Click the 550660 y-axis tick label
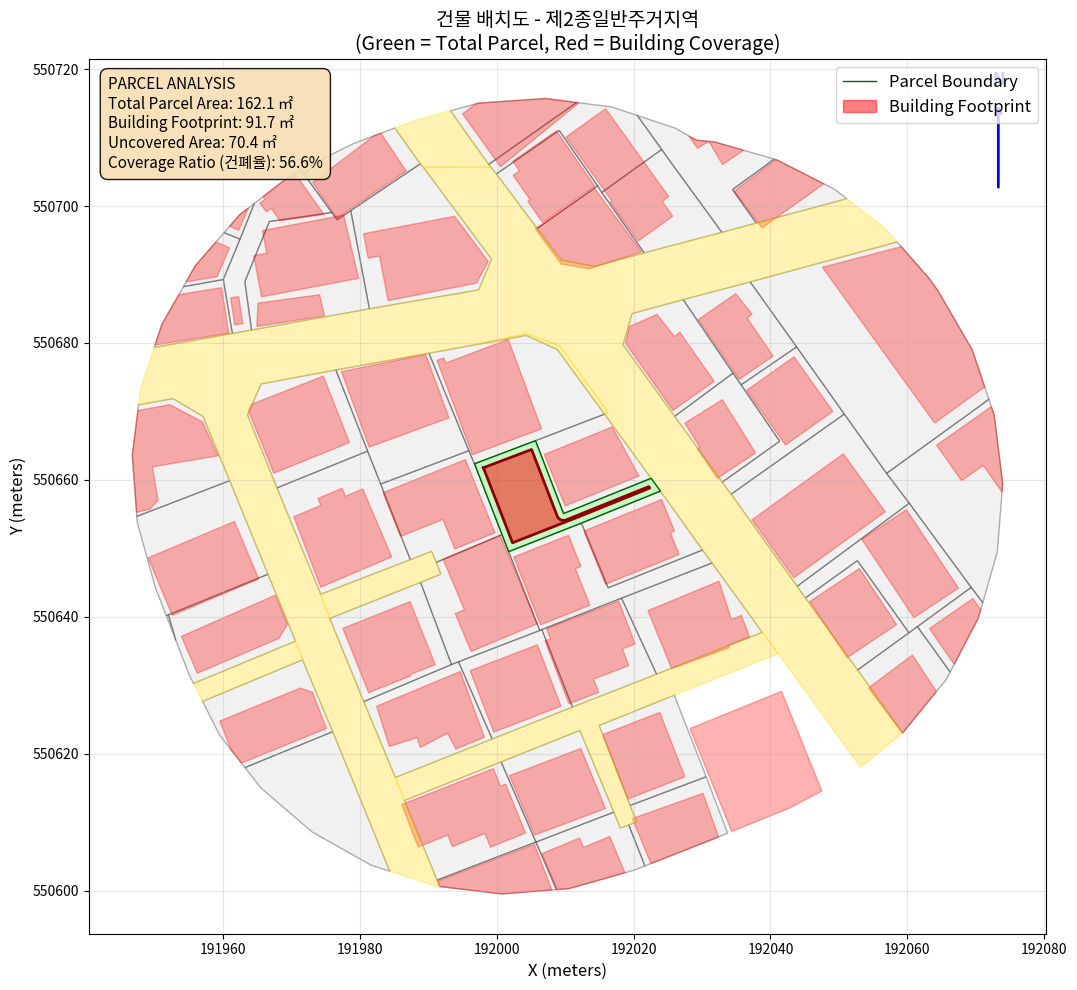 pyautogui.click(x=56, y=480)
